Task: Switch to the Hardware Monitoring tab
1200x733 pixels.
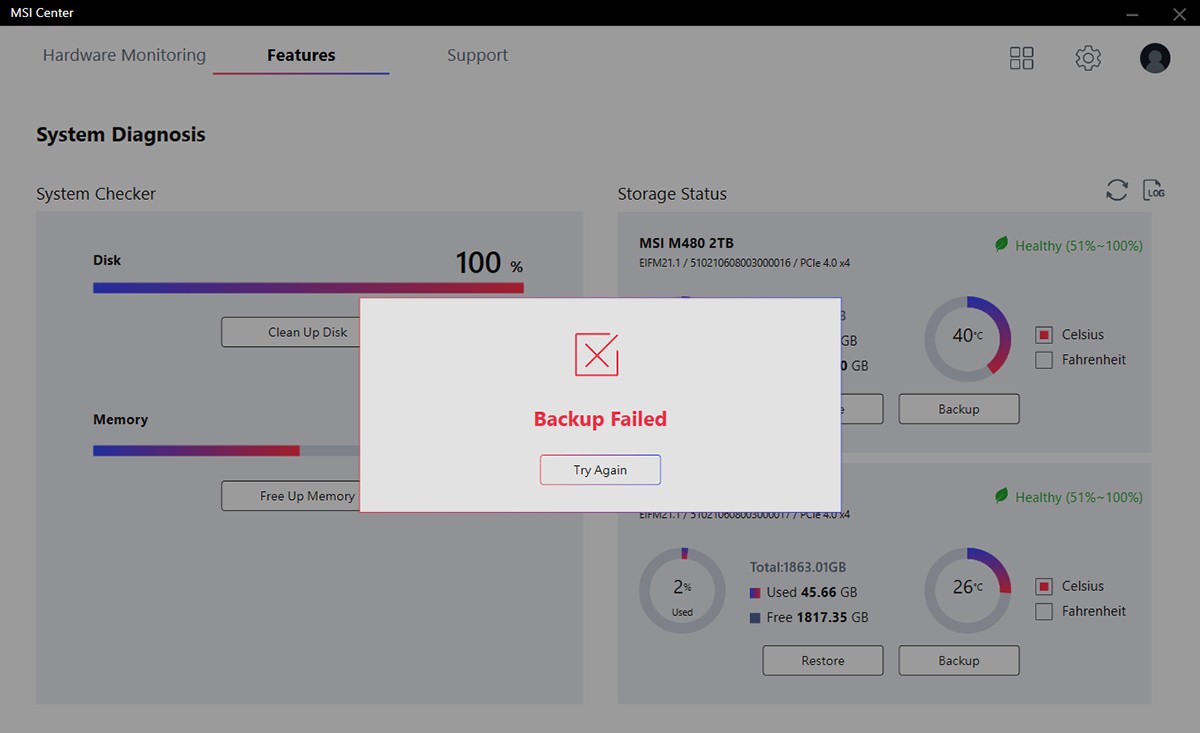Action: pyautogui.click(x=124, y=56)
